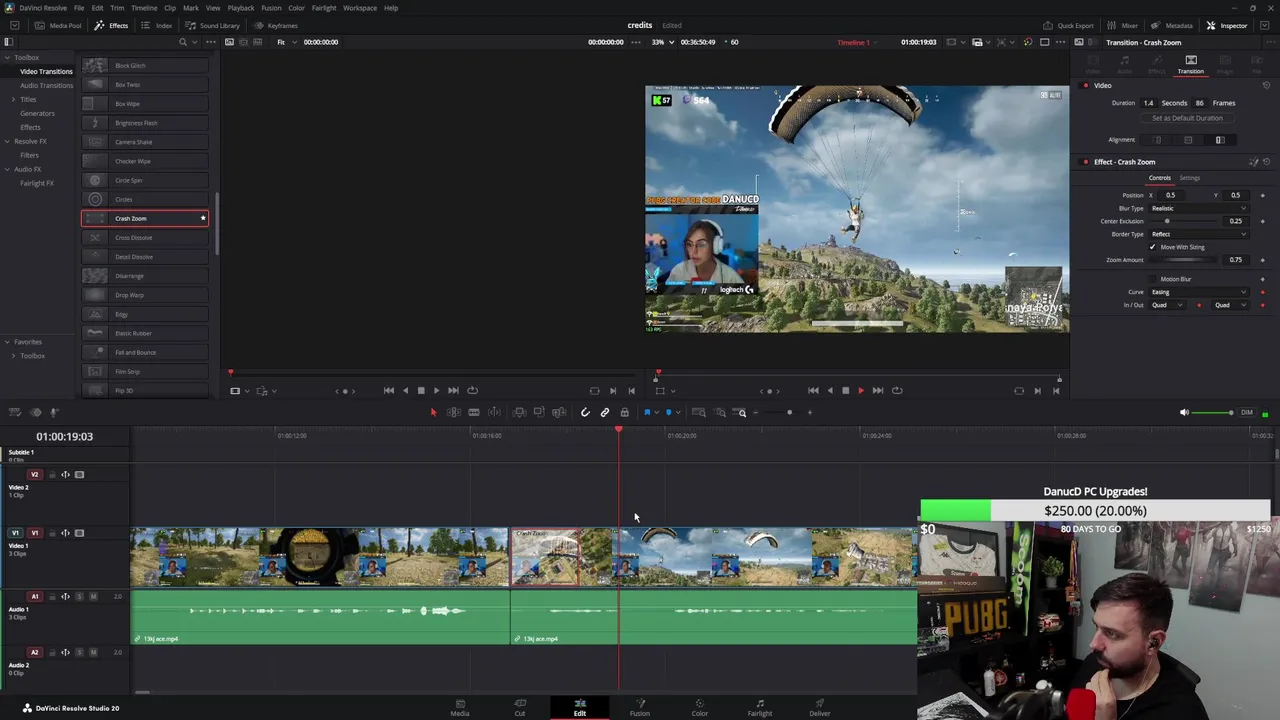
Task: Switch to the Deliver page
Action: coord(819,707)
